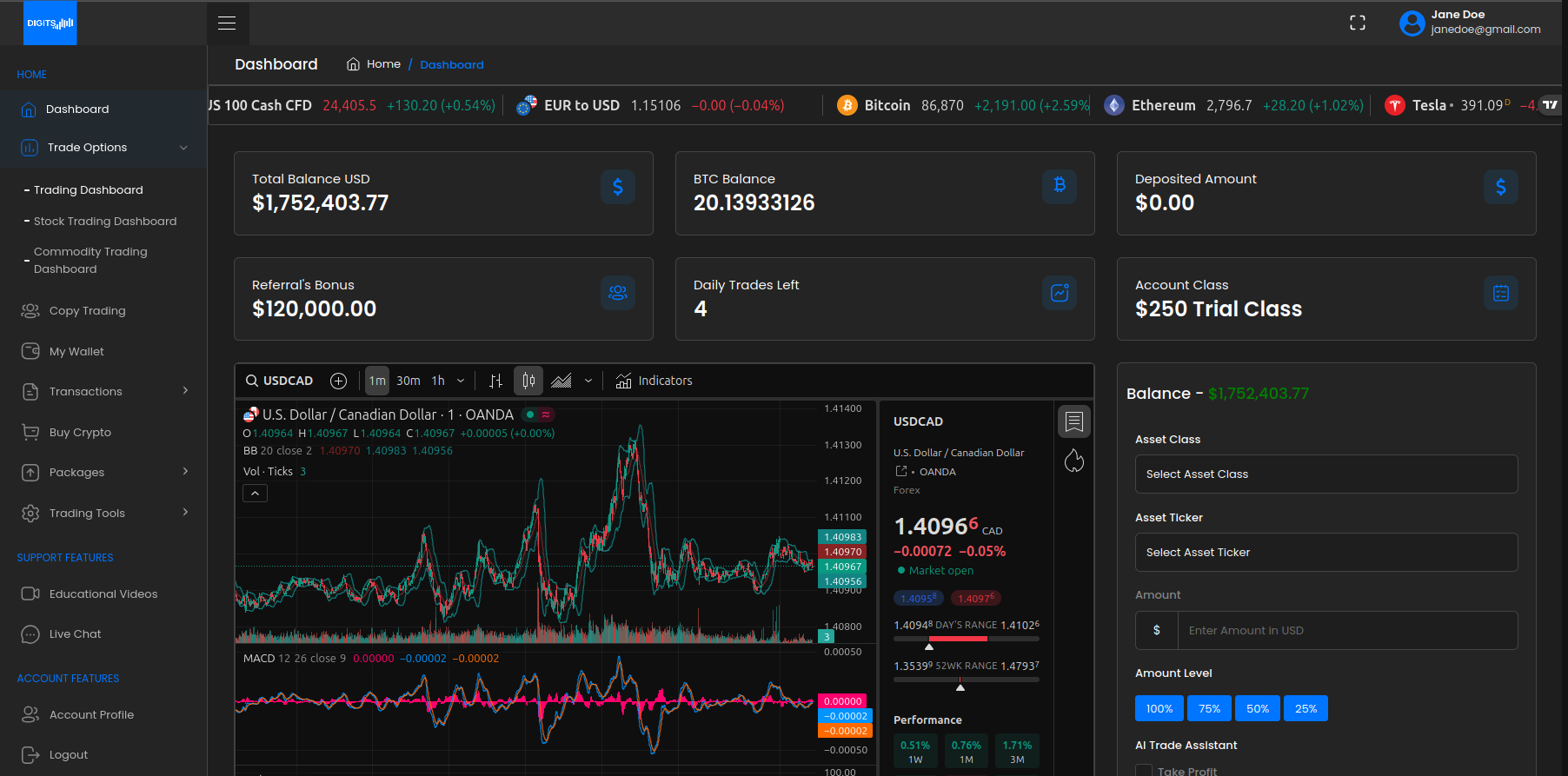Click the Trading Tools gear icon
The height and width of the screenshot is (776, 1568).
coord(30,514)
